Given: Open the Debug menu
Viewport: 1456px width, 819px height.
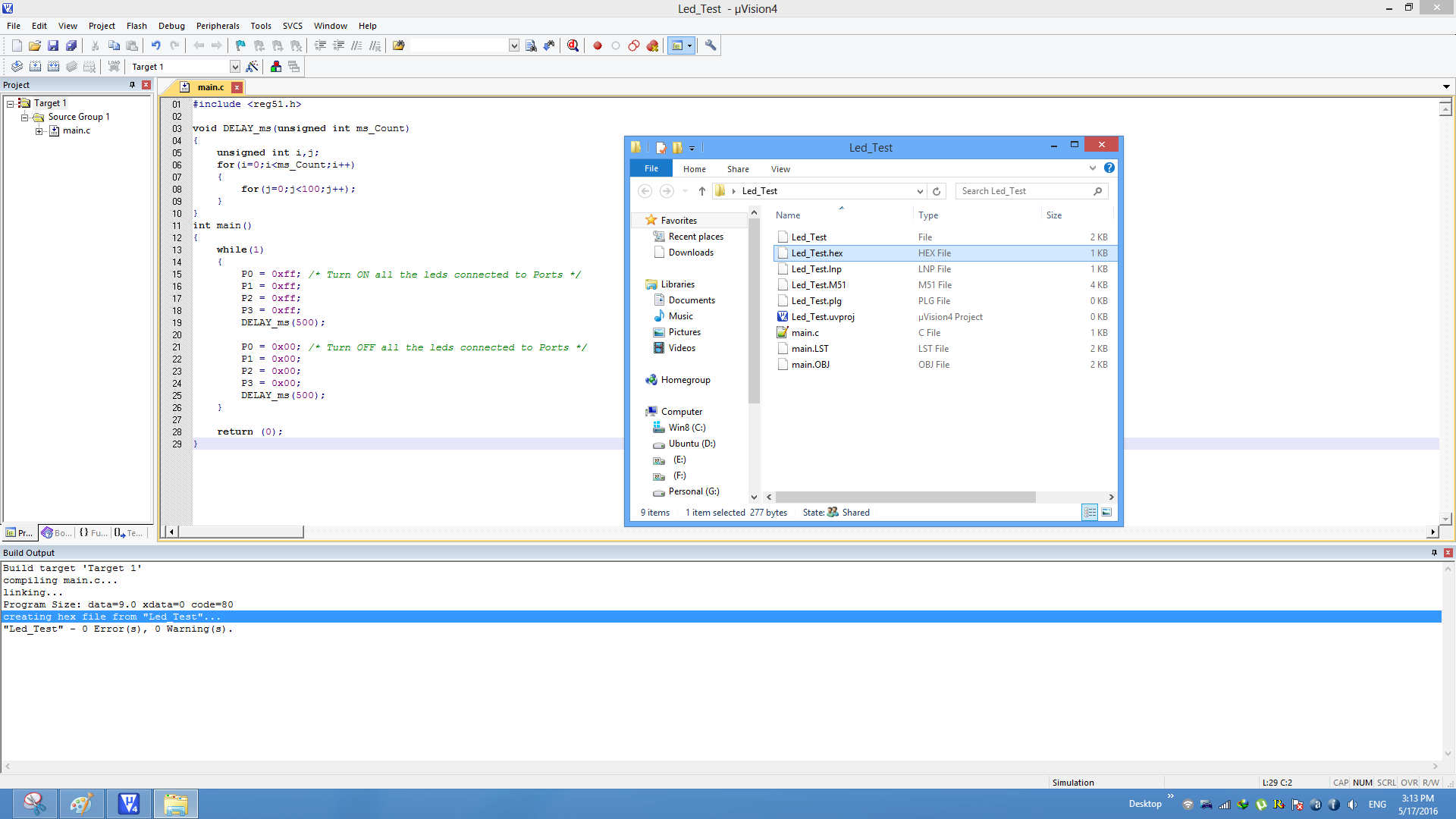Looking at the screenshot, I should [x=171, y=26].
